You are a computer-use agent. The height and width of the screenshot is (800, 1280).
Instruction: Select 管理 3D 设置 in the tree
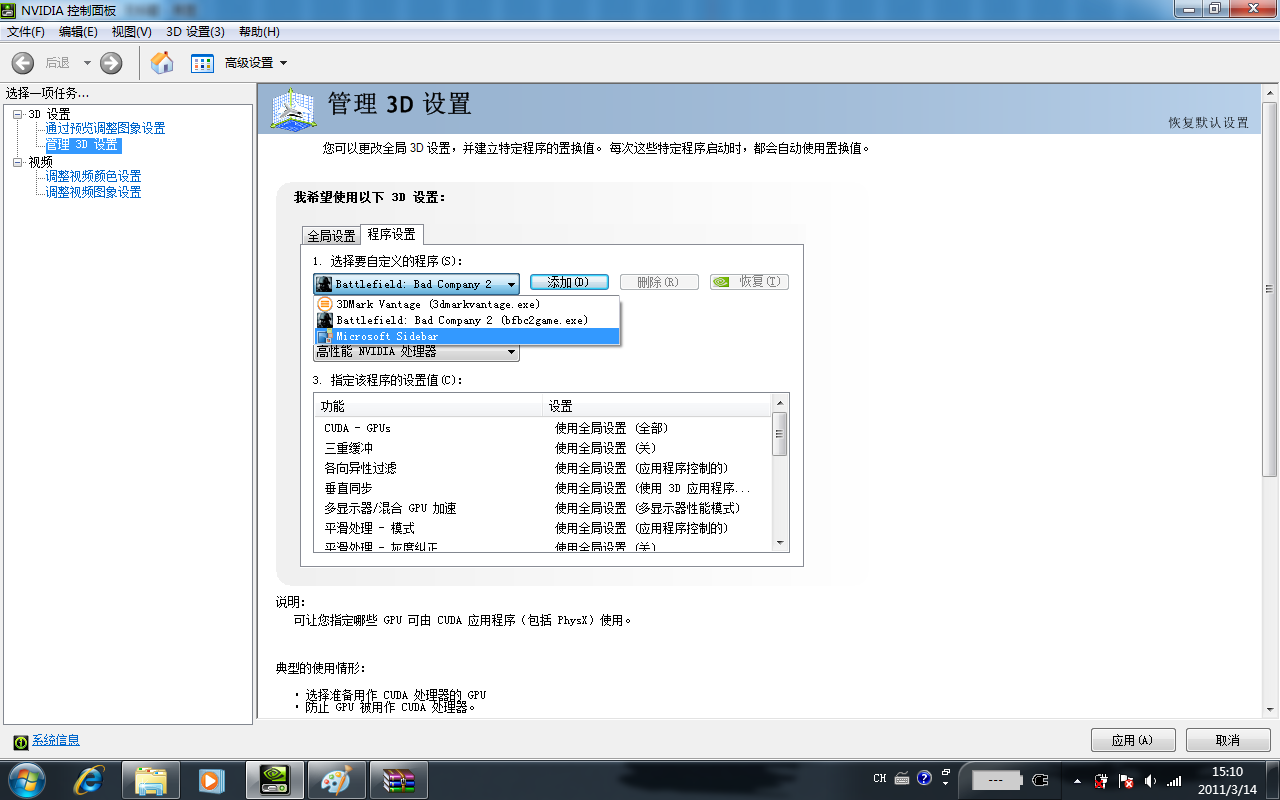click(82, 145)
